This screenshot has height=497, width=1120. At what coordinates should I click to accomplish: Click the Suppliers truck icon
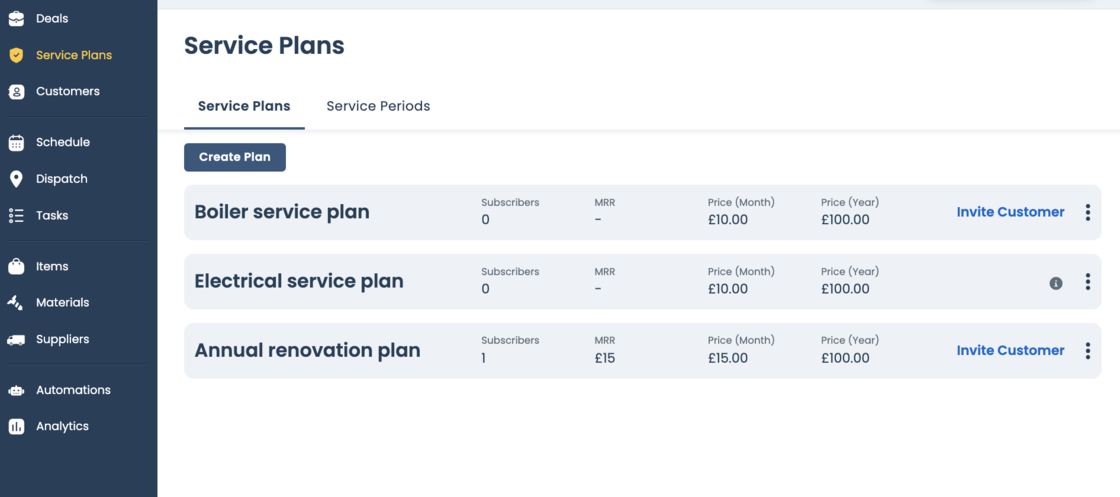coord(16,340)
